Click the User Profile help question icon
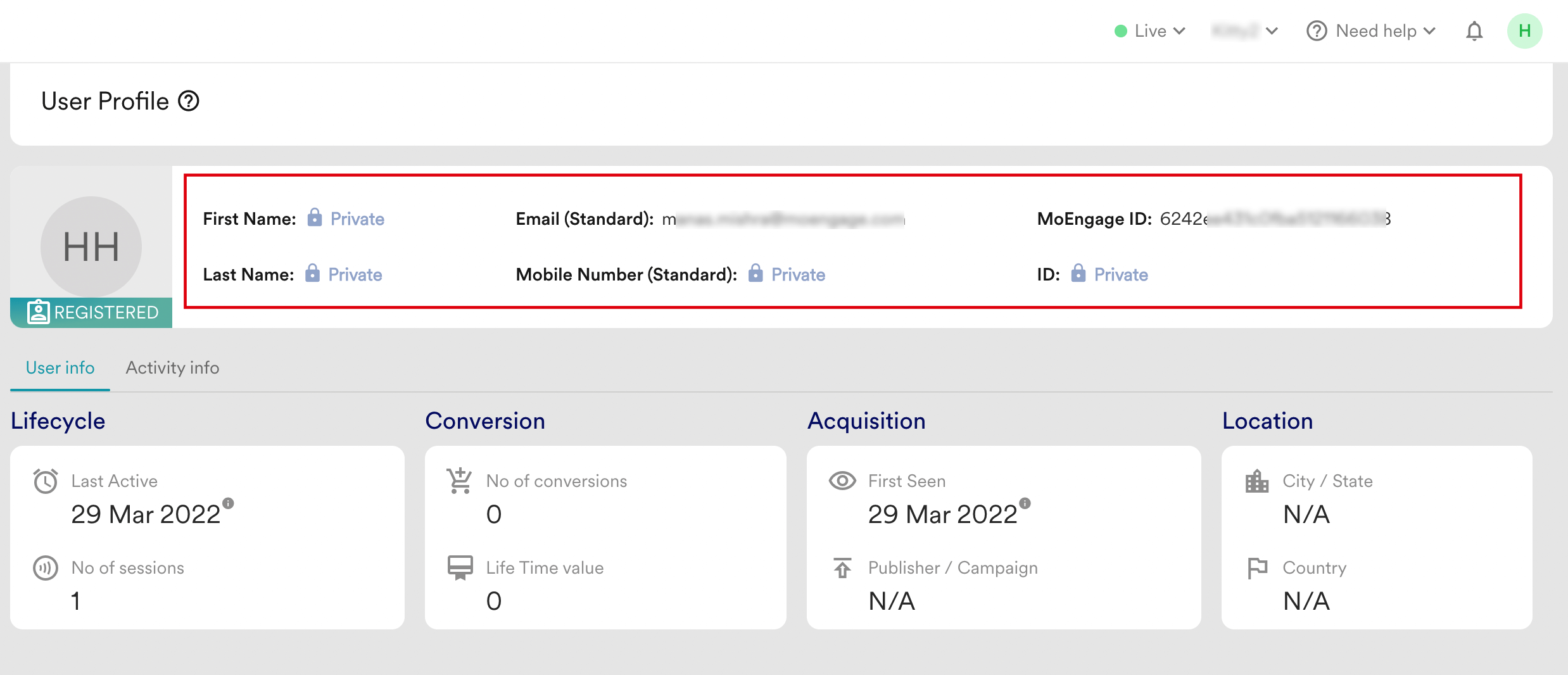This screenshot has height=675, width=1568. (189, 101)
